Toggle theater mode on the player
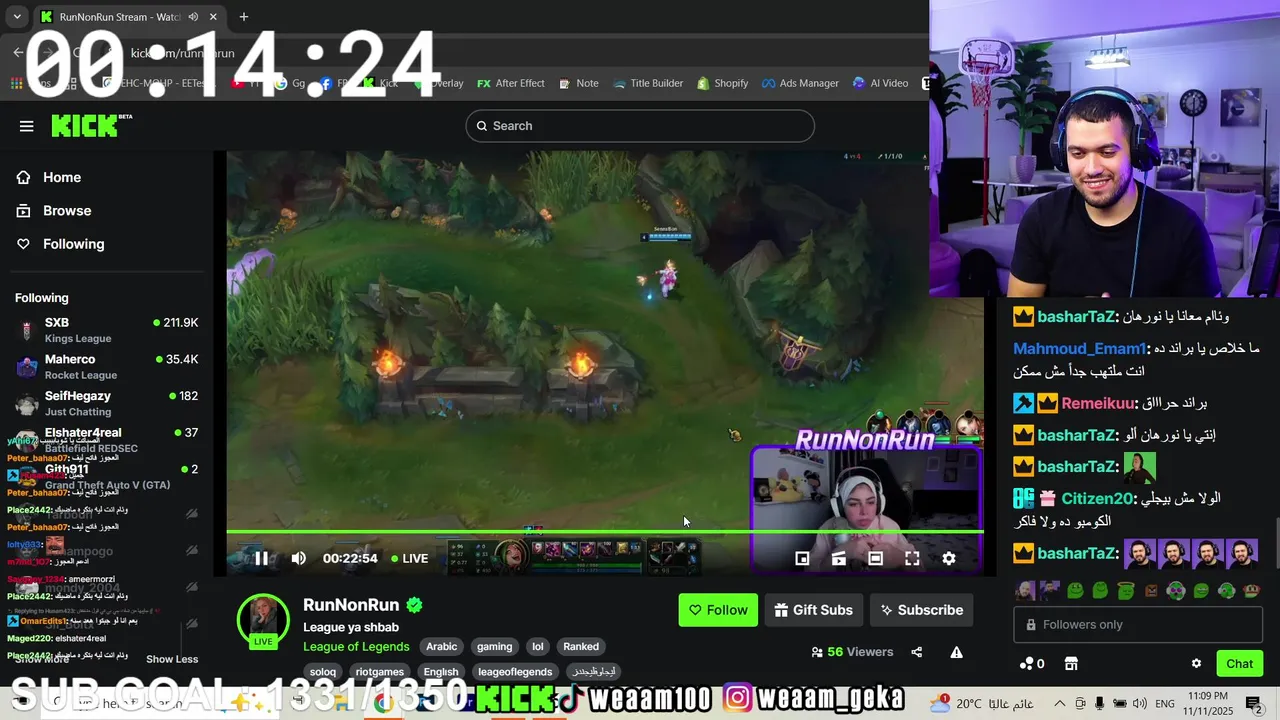The image size is (1280, 720). [875, 559]
